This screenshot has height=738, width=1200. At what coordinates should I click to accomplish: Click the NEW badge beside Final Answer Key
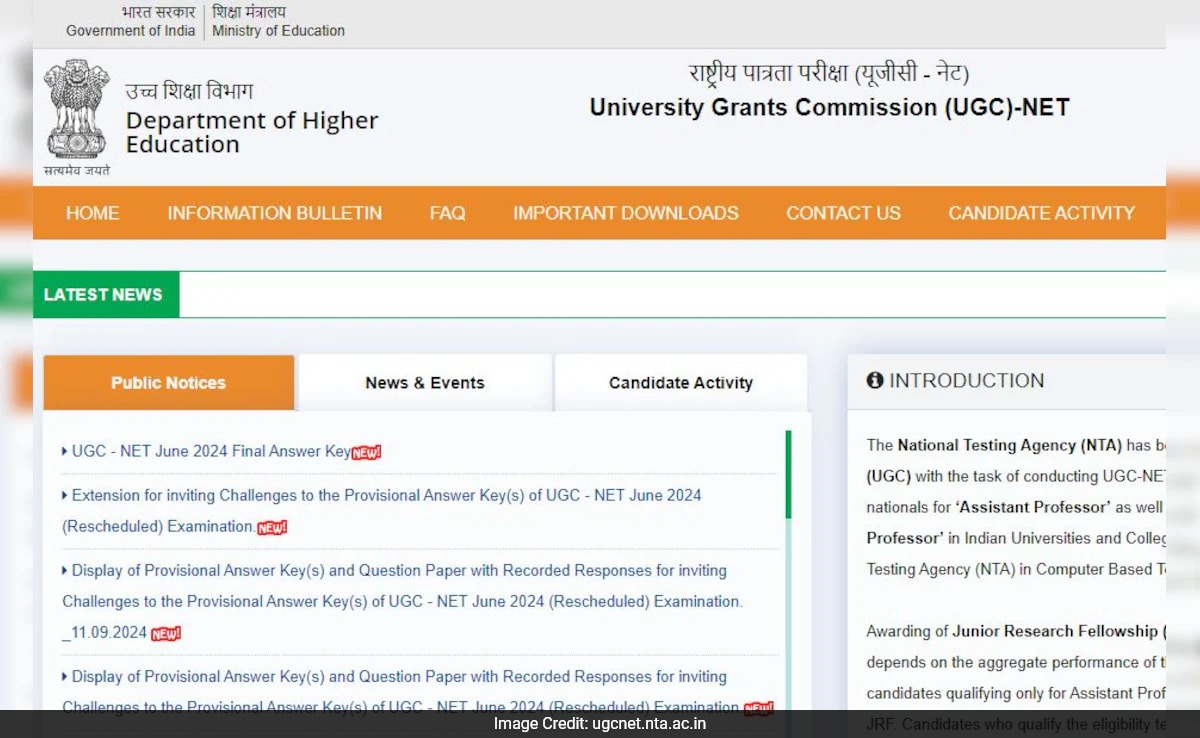367,452
